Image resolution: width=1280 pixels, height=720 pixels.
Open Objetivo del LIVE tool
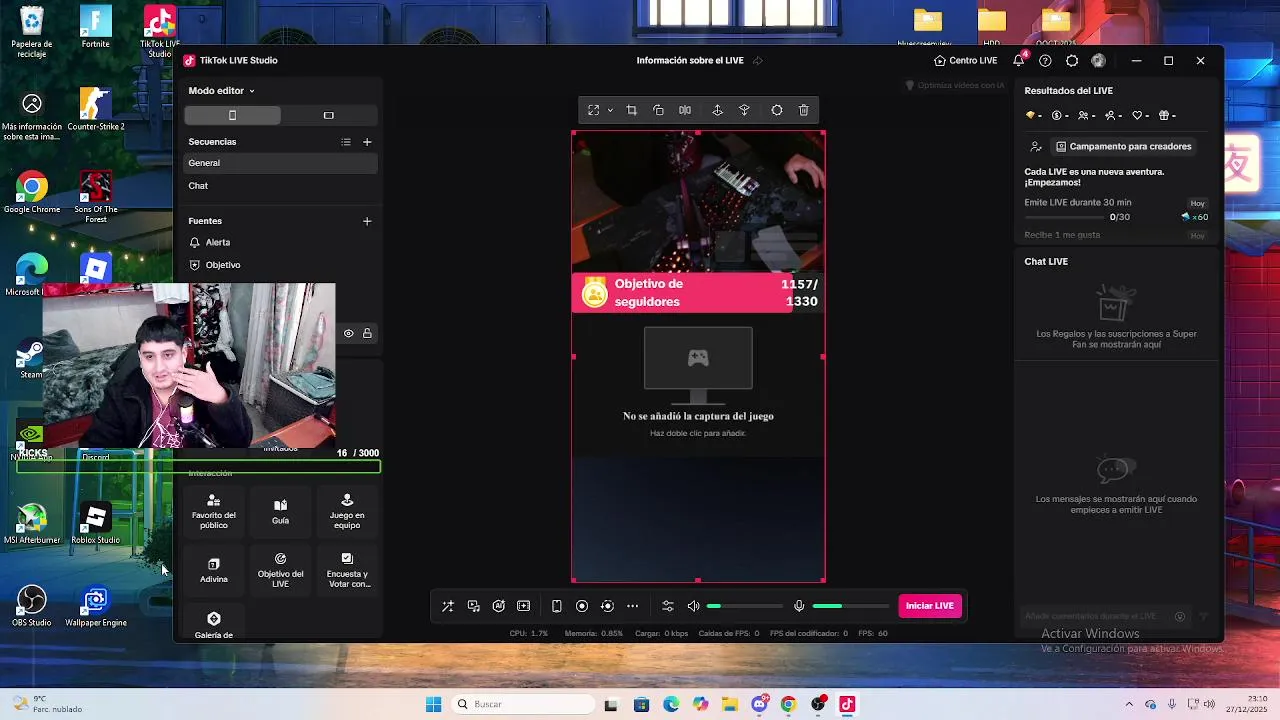coord(280,570)
